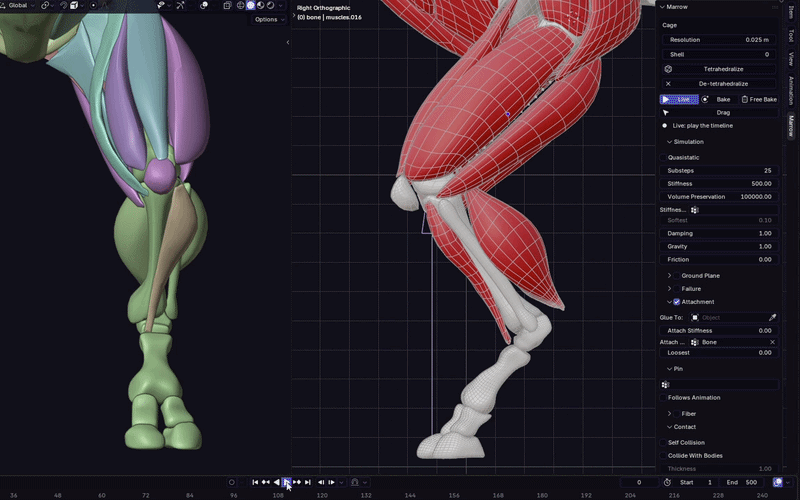Click the Bake record icon
This screenshot has width=800, height=500.
point(705,99)
